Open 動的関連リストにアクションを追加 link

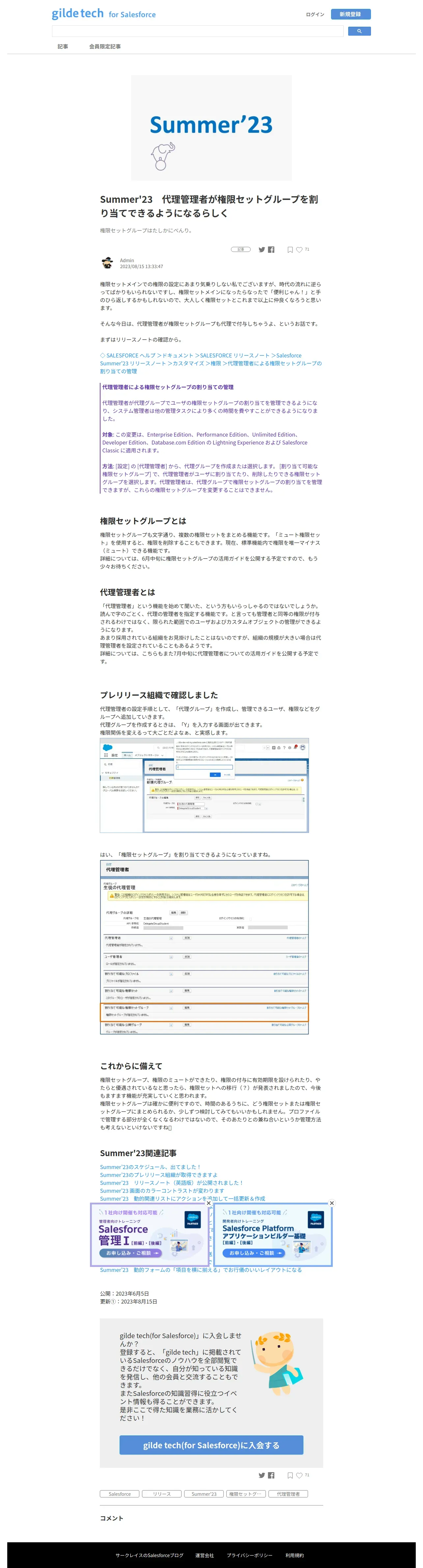183,1199
